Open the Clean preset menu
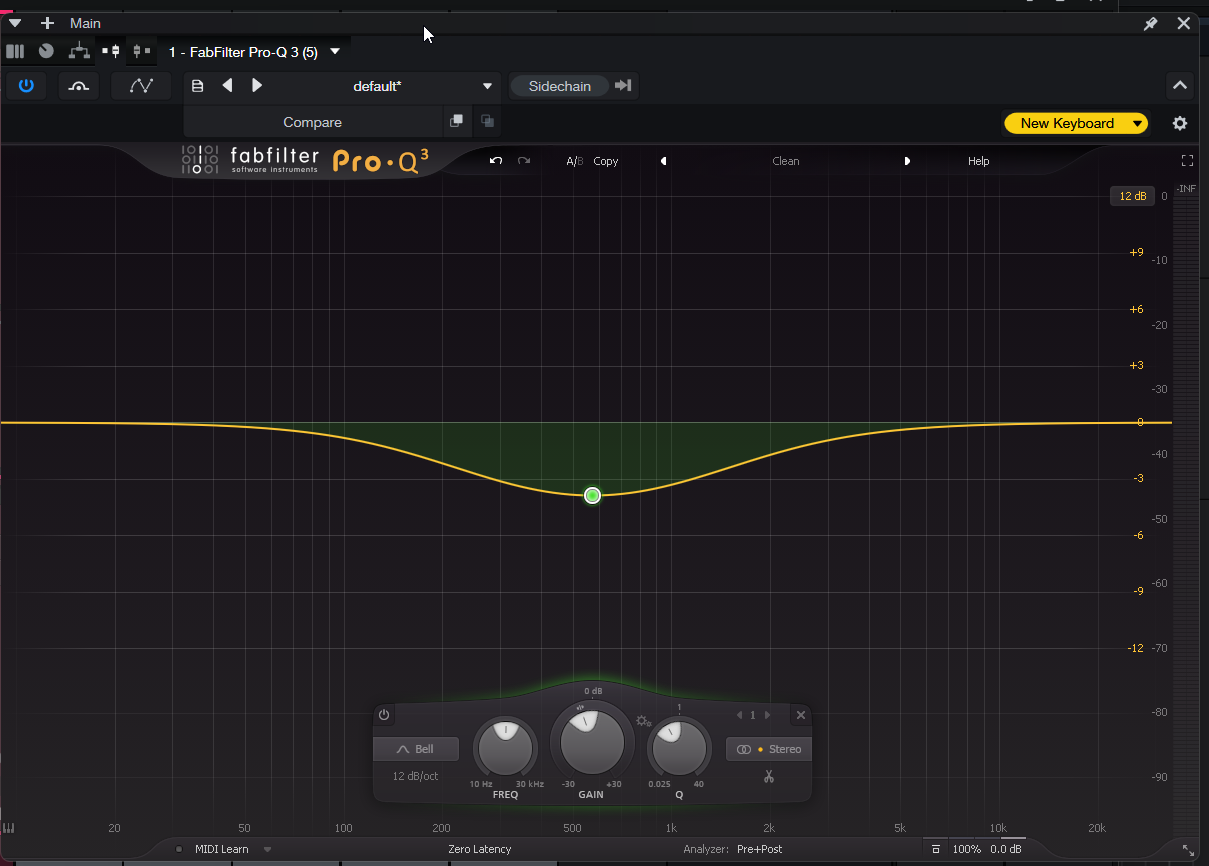 [x=786, y=161]
